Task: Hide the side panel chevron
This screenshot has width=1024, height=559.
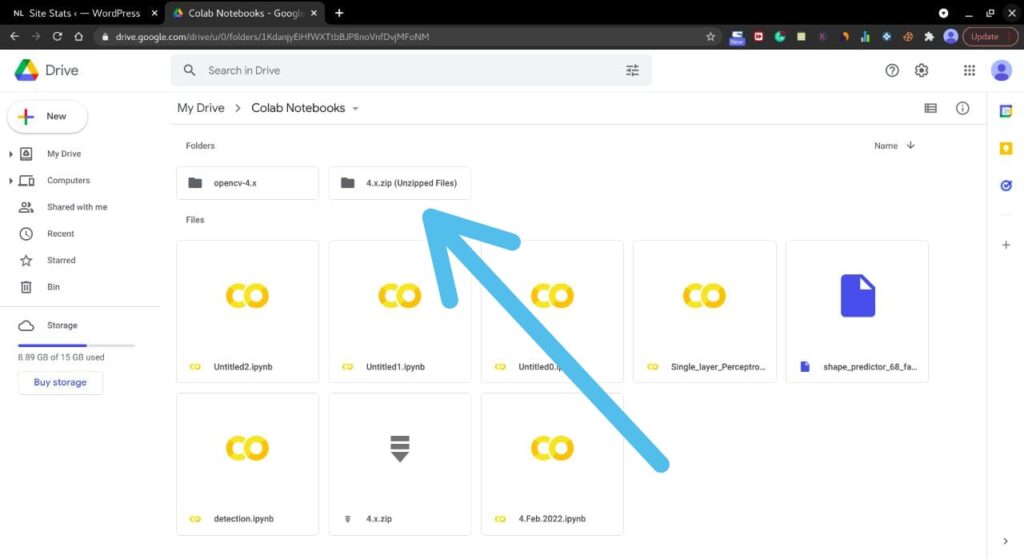Action: (x=1005, y=541)
